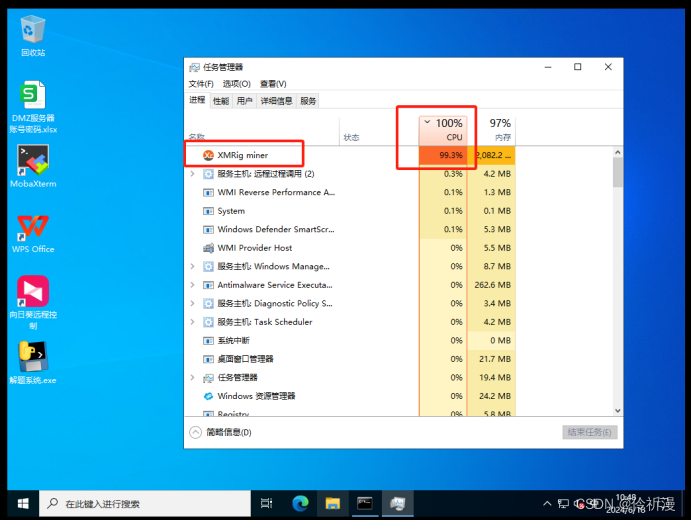692x521 pixels.
Task: Click the WMI Provider Host icon
Action: (x=208, y=248)
